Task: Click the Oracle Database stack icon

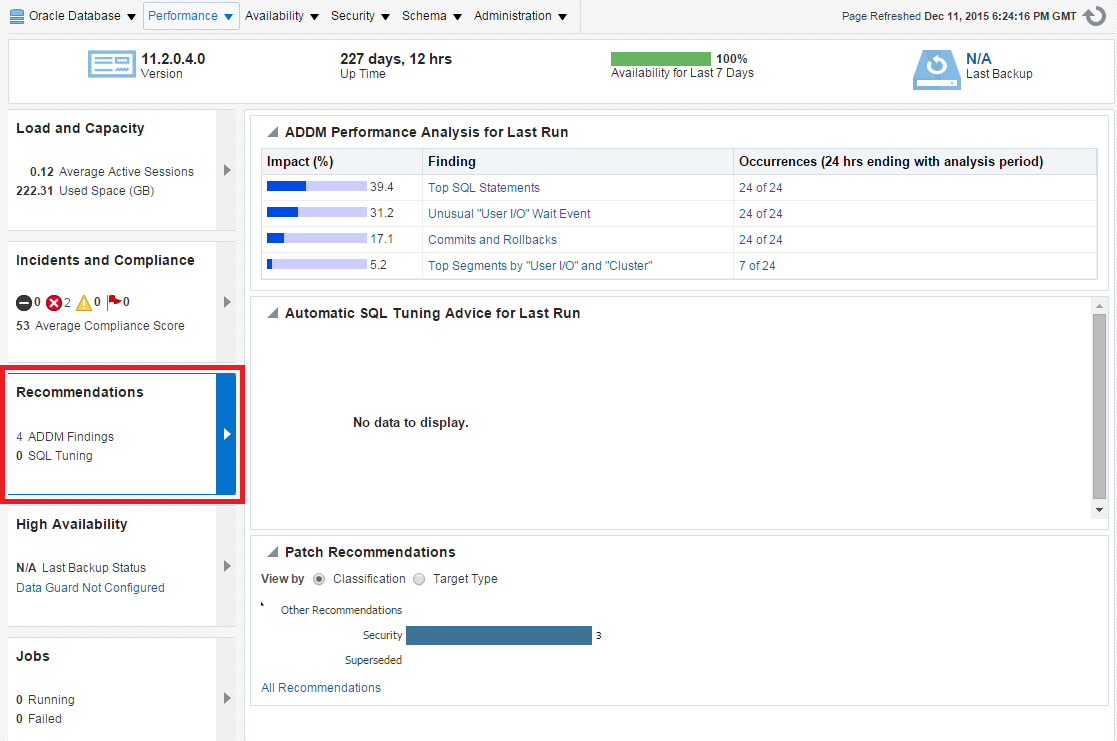Action: [x=17, y=16]
